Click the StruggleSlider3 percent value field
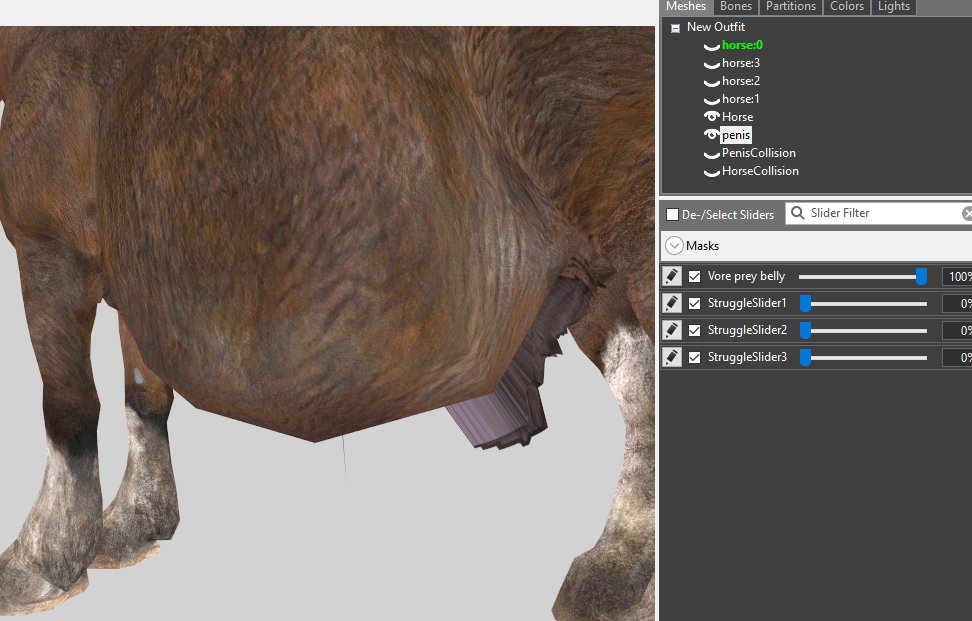 pyautogui.click(x=957, y=357)
